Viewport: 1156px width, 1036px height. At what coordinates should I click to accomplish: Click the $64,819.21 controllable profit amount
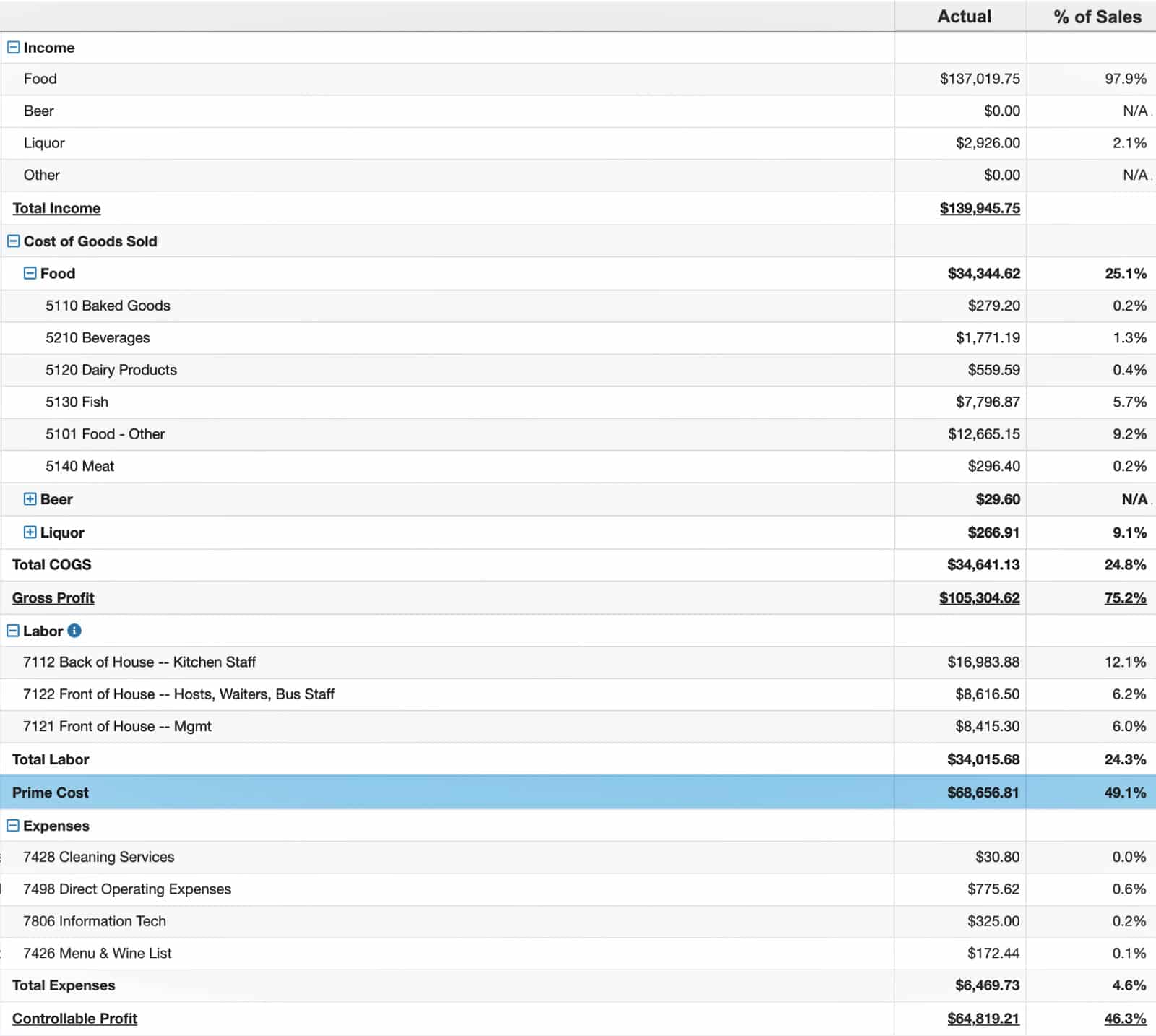point(983,1018)
